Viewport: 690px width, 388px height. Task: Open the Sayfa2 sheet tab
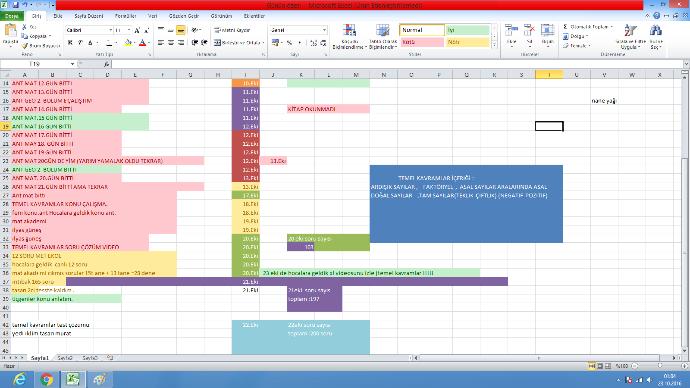(x=65, y=358)
